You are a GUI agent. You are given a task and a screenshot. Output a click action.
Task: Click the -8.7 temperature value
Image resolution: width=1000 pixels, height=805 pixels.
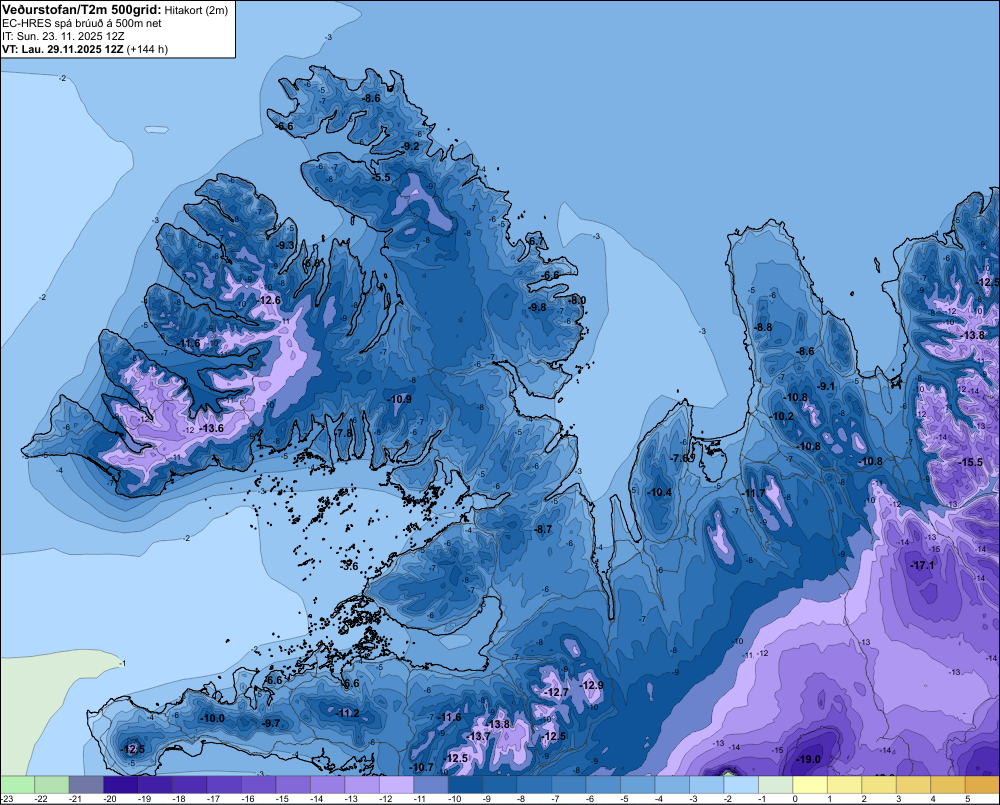543,529
